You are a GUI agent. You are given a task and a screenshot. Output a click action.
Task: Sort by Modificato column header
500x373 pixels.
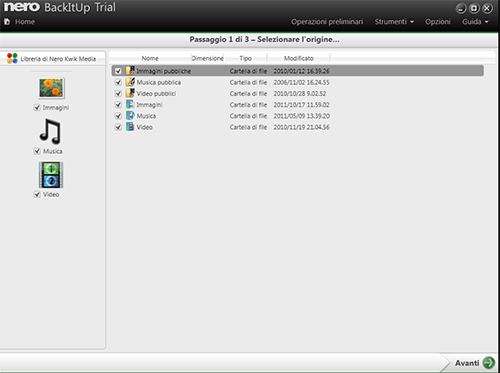299,58
